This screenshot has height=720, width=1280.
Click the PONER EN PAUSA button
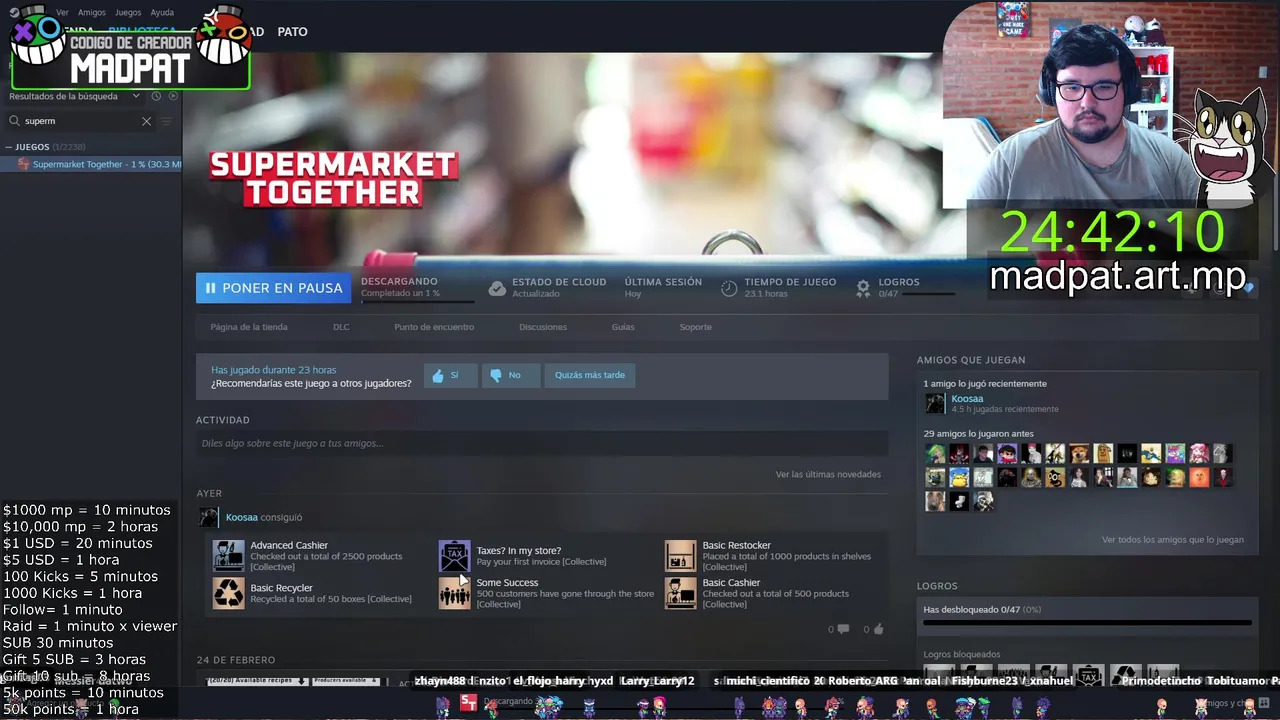point(273,288)
